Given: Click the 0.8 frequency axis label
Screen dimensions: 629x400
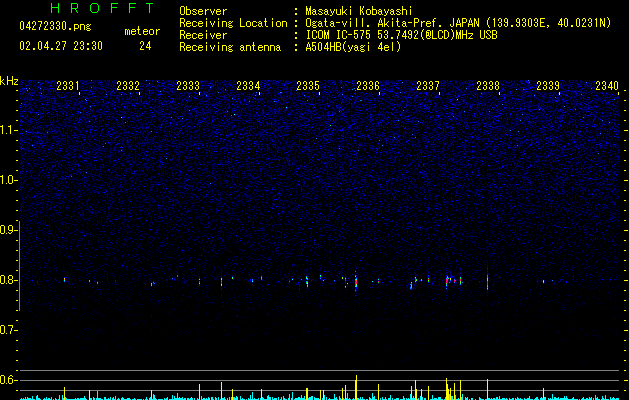Looking at the screenshot, I should point(9,280).
